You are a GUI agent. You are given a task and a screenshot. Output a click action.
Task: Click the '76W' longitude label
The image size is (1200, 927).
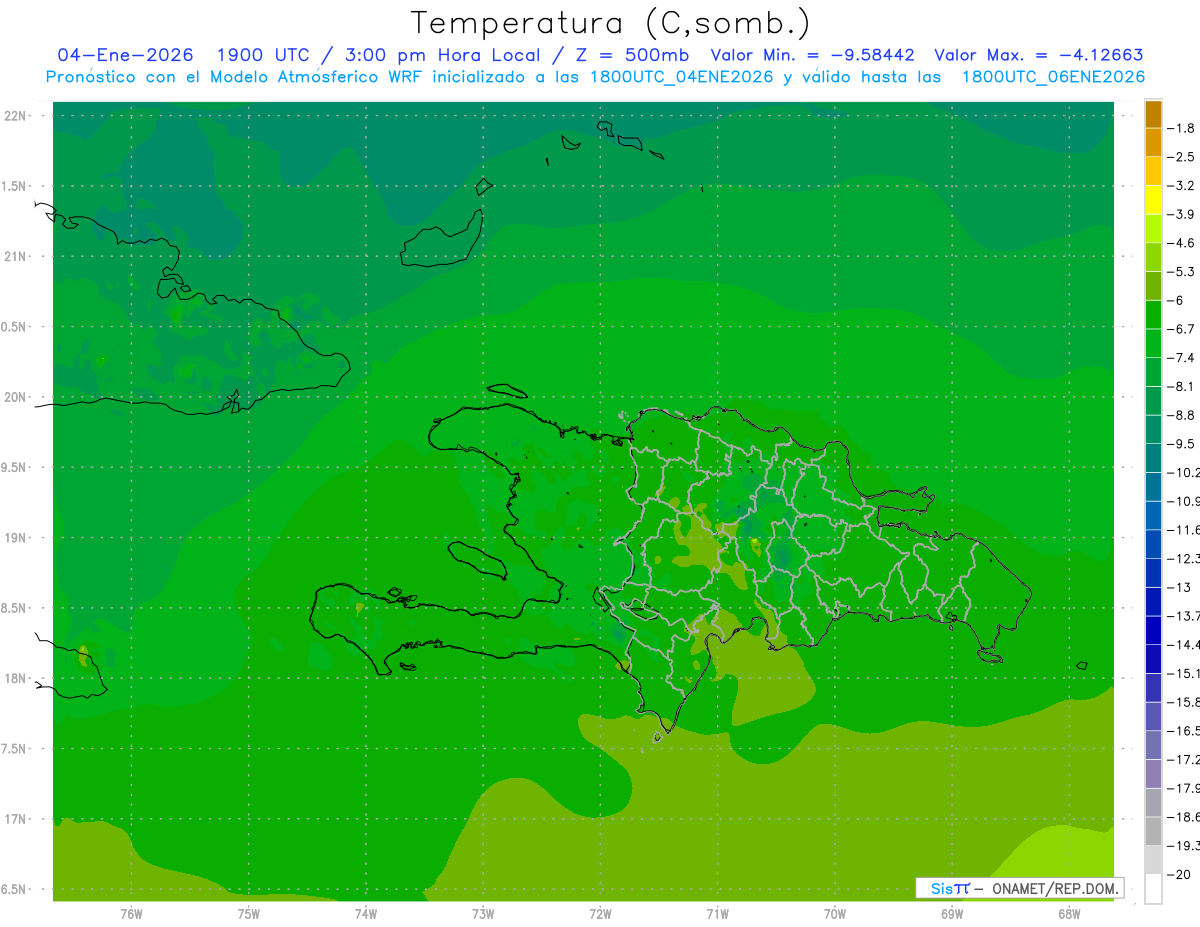click(x=131, y=914)
